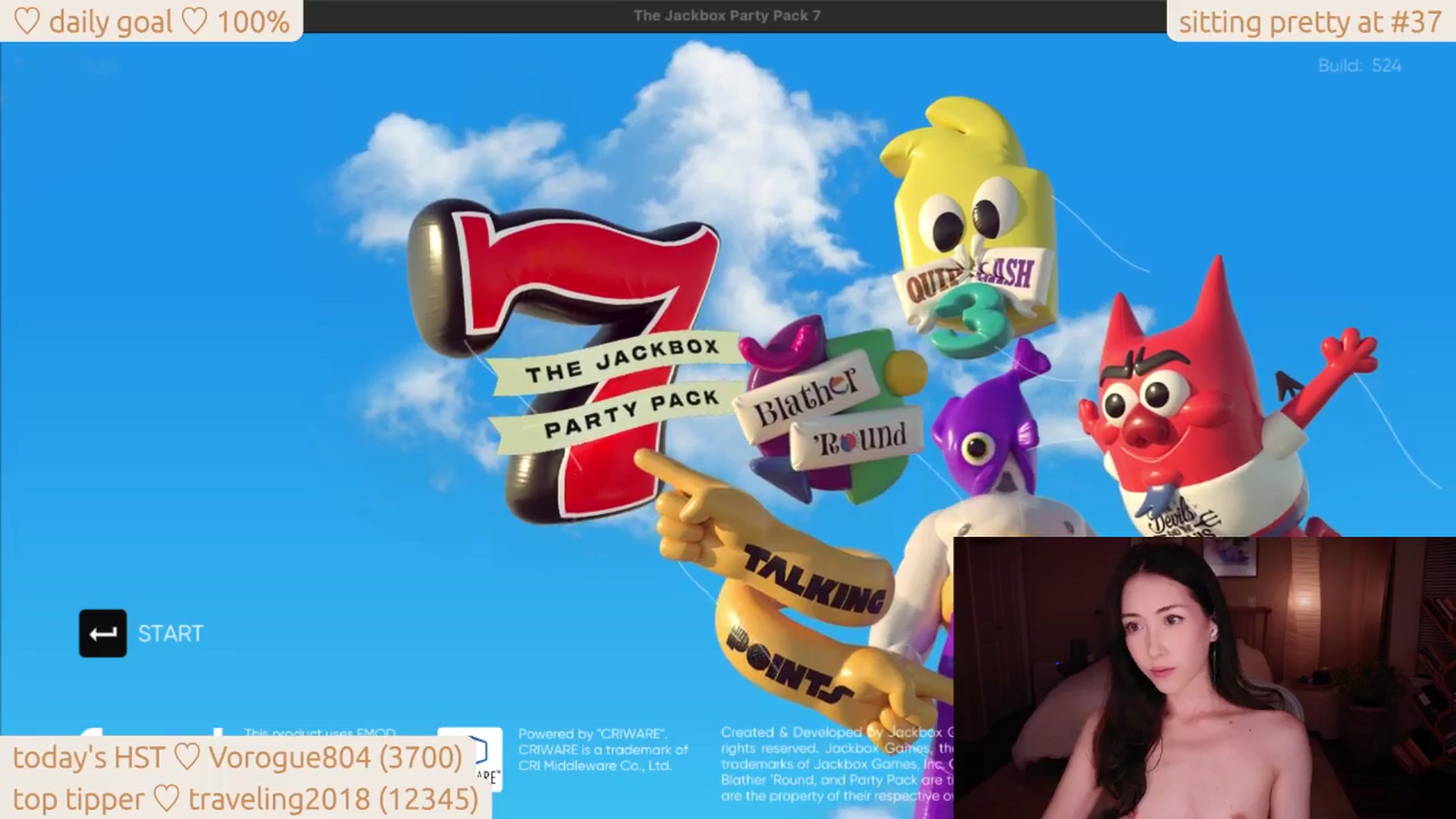Image resolution: width=1456 pixels, height=819 pixels.
Task: Click the window title "The Jackbox Party Pack 7"
Action: [727, 15]
